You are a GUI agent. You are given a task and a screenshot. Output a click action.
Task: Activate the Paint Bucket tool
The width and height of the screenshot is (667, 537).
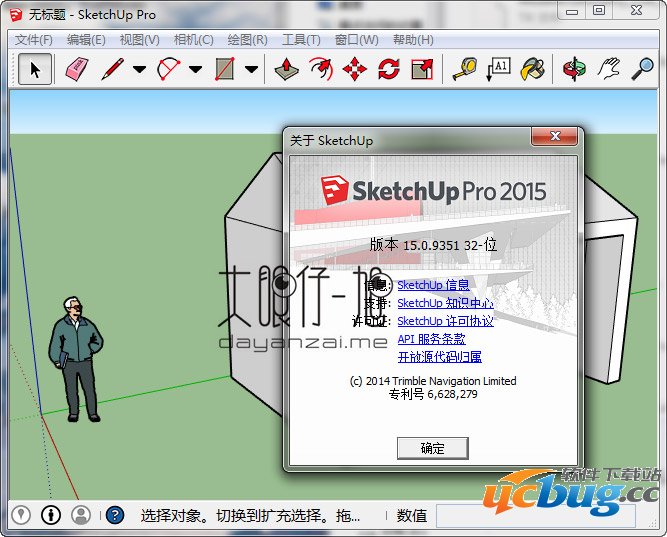click(532, 69)
